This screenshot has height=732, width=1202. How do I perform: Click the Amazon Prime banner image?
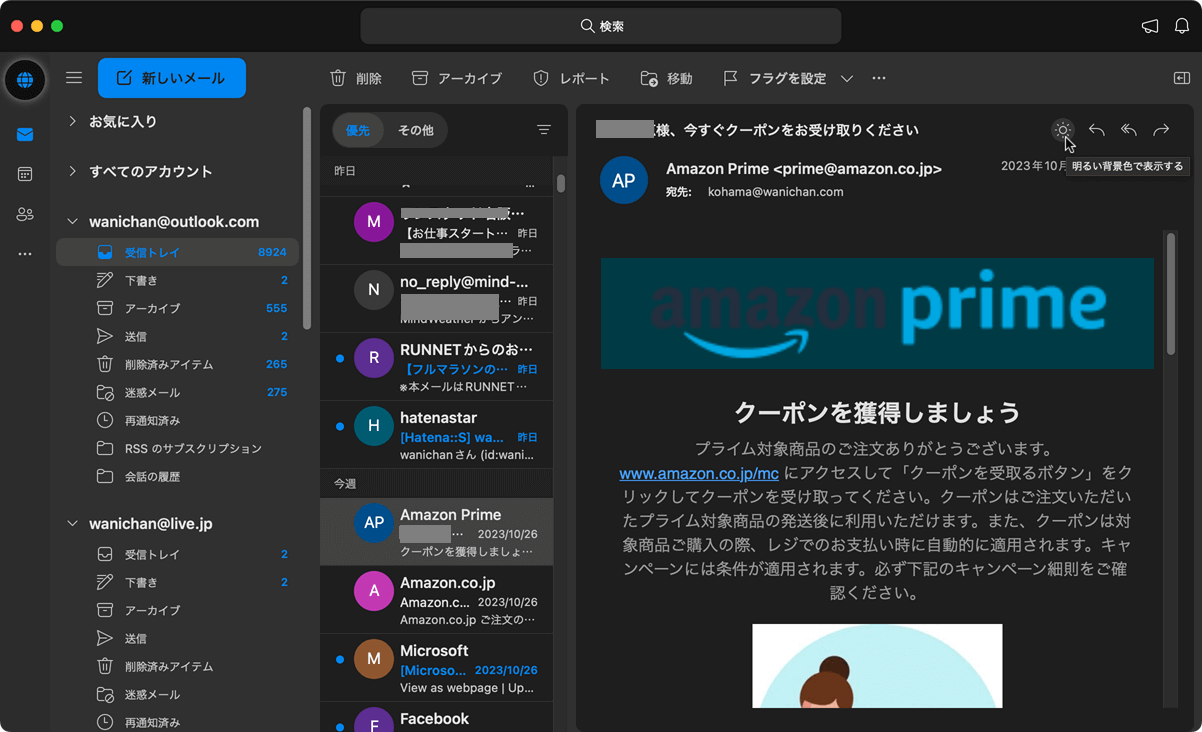877,313
